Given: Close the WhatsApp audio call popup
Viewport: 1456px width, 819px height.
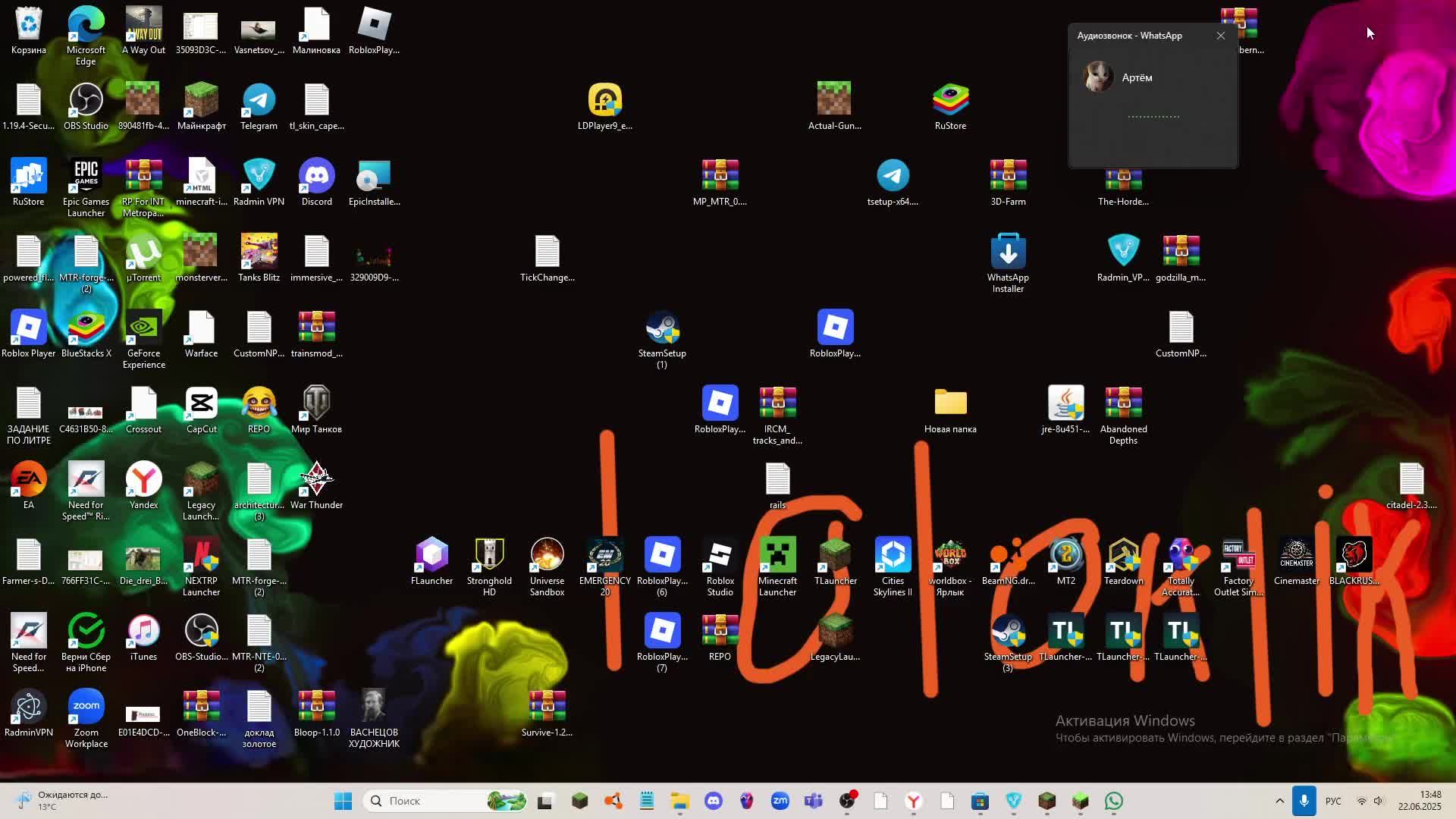Looking at the screenshot, I should tap(1220, 36).
